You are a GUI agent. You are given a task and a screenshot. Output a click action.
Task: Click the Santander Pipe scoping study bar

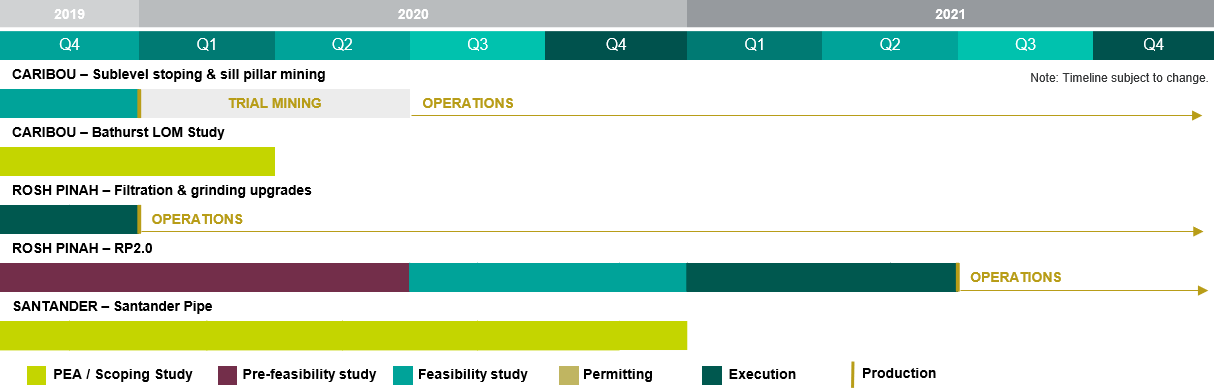coord(343,335)
